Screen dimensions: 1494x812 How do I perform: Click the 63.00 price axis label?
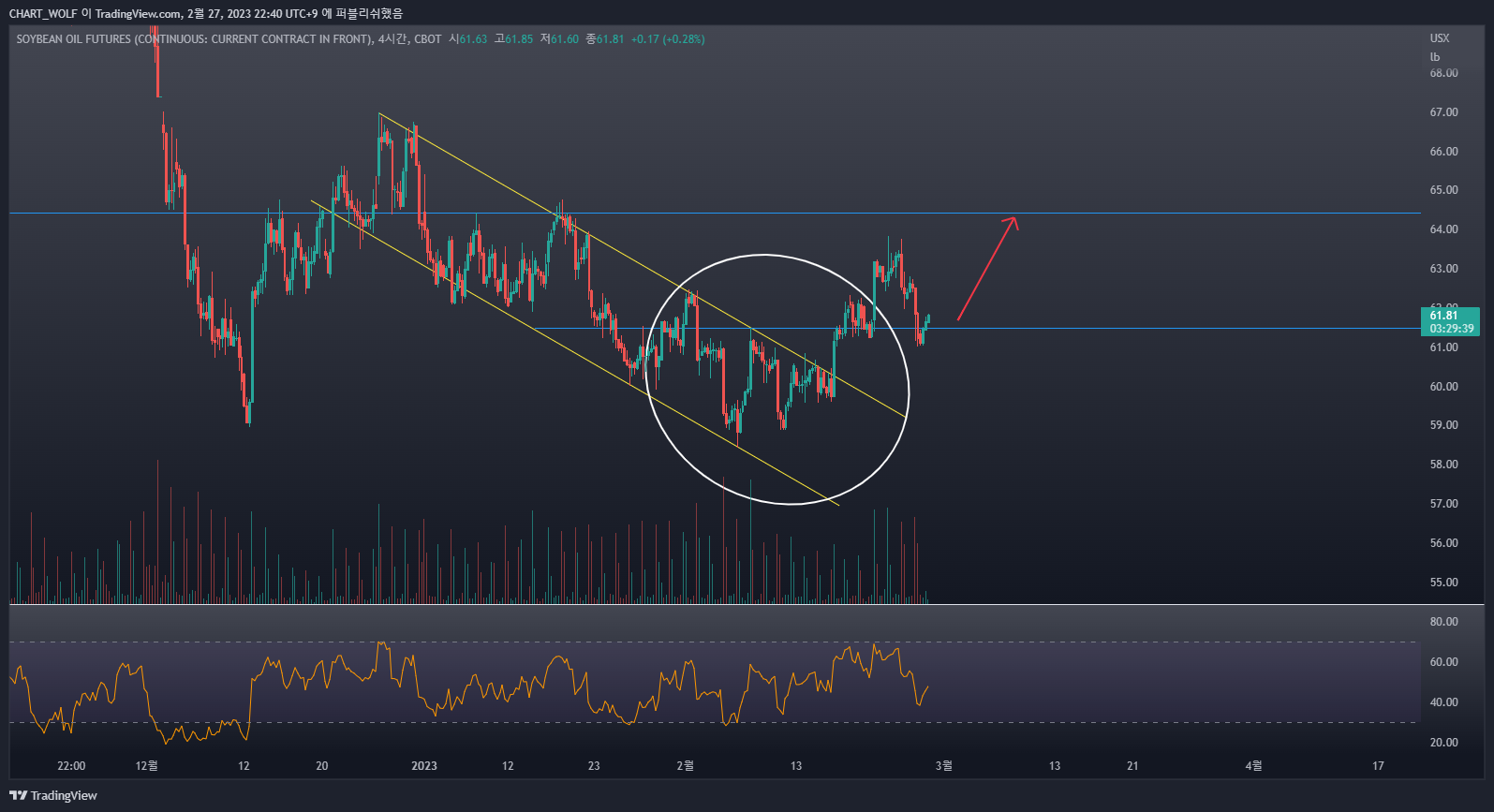[x=1443, y=269]
